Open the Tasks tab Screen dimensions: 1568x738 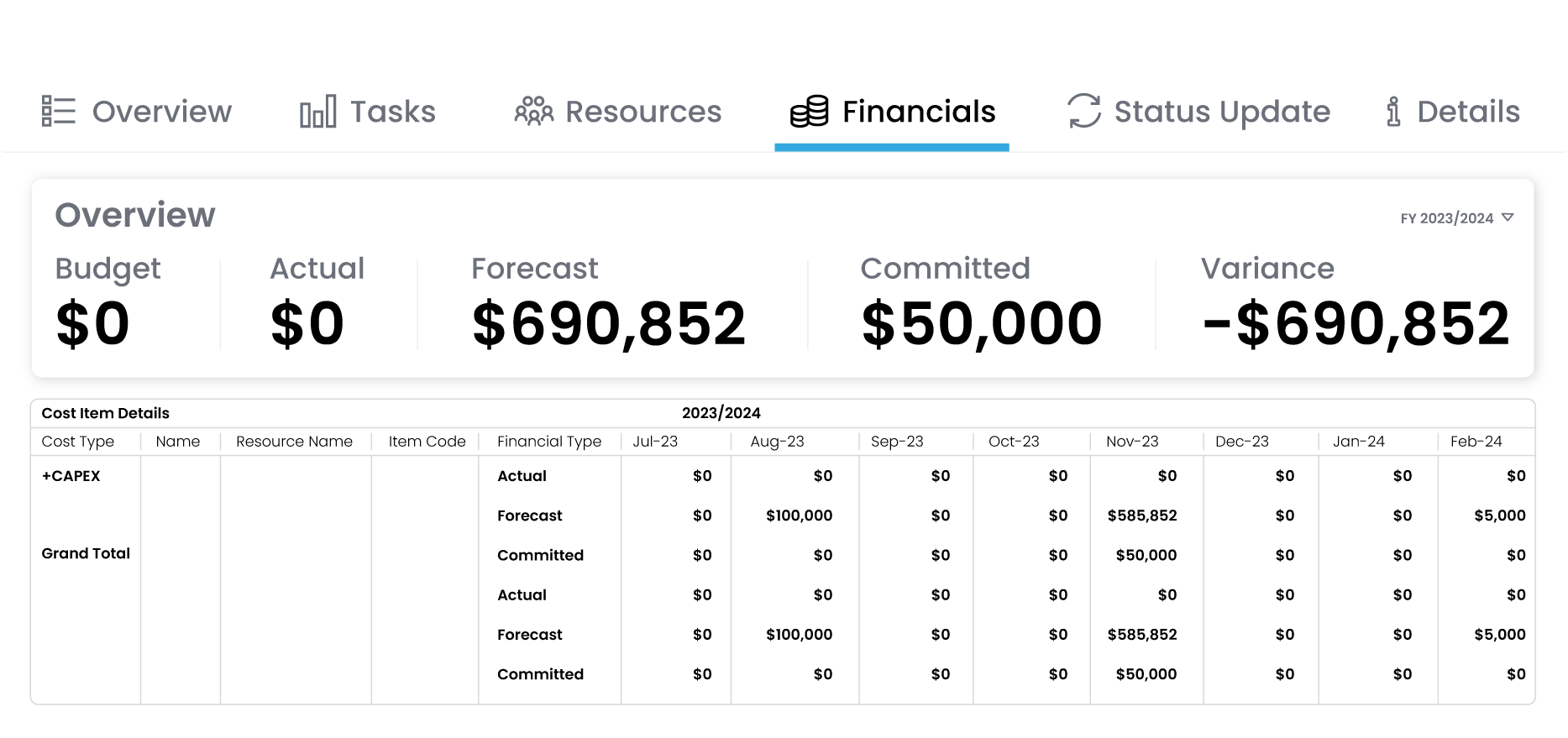point(368,112)
